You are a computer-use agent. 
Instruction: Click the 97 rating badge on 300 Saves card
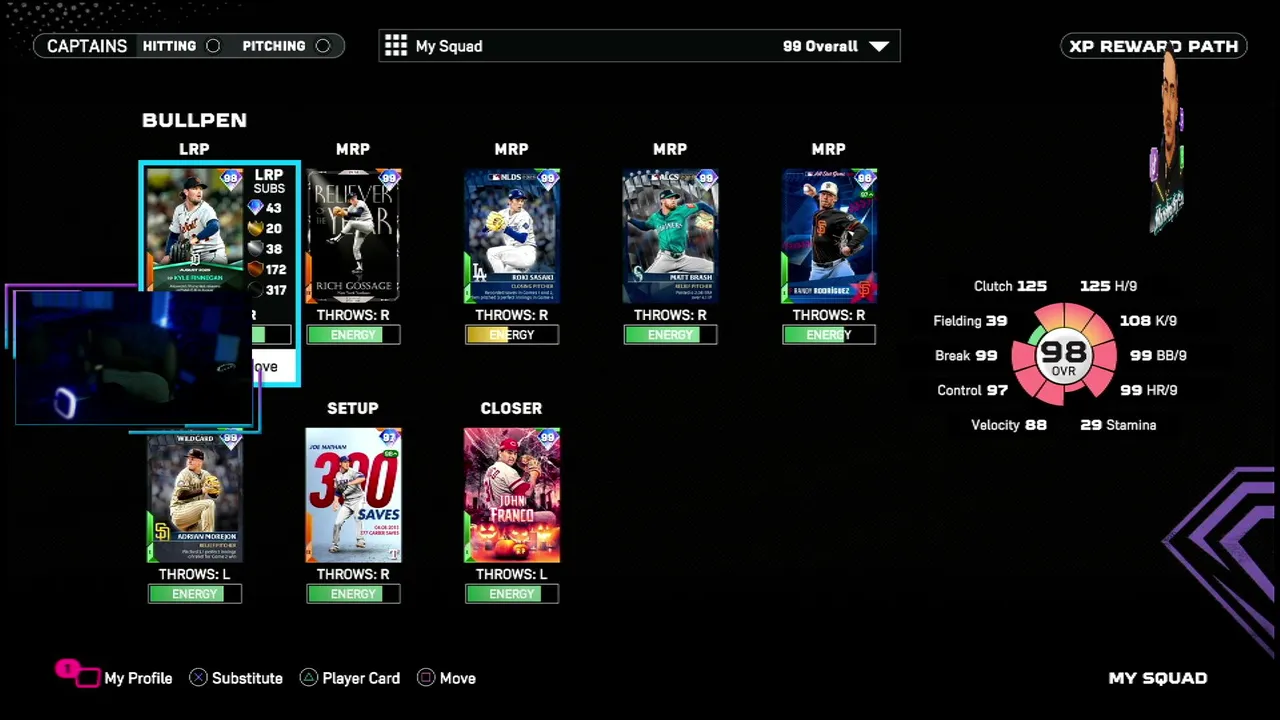click(389, 439)
